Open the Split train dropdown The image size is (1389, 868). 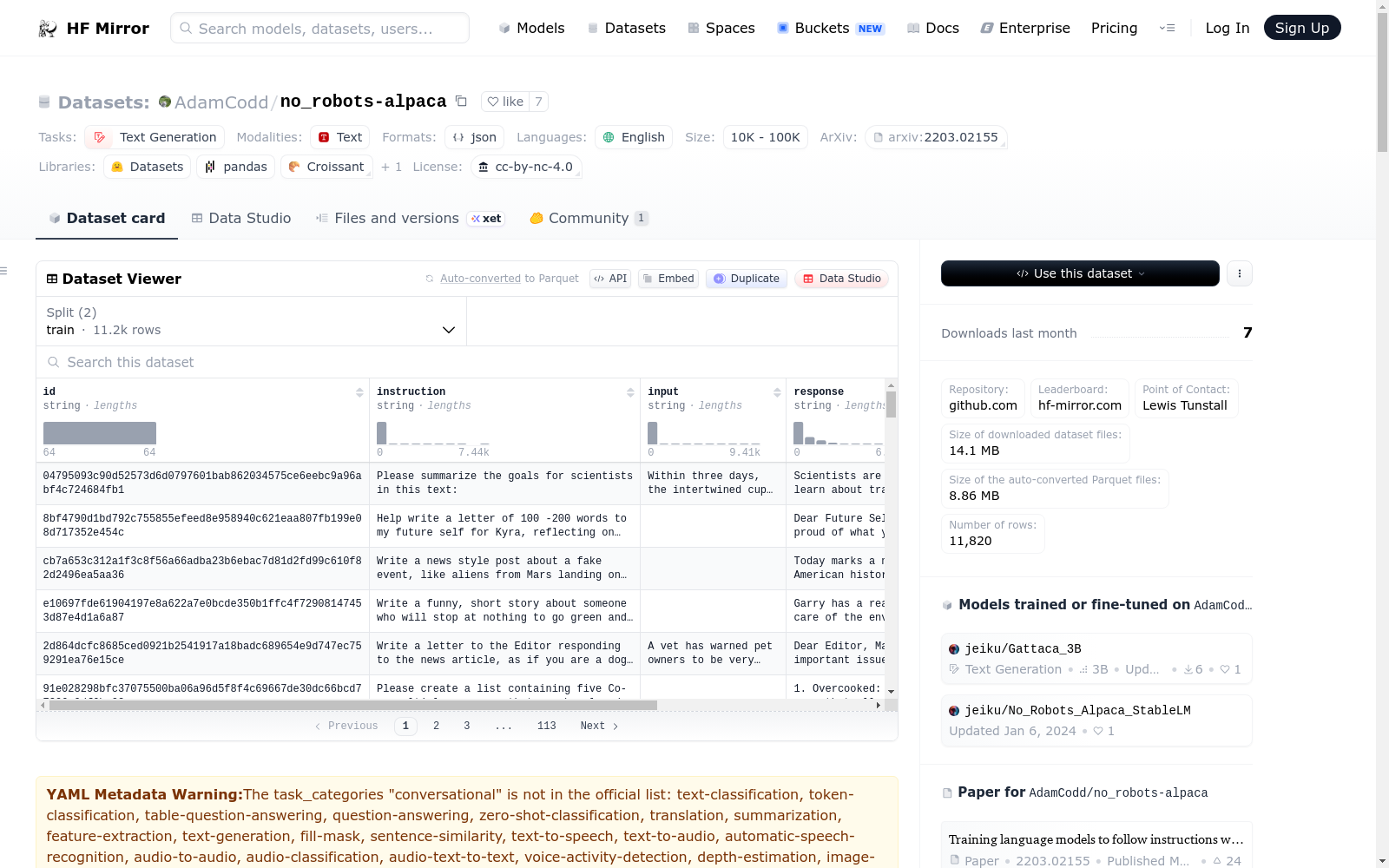pyautogui.click(x=251, y=321)
